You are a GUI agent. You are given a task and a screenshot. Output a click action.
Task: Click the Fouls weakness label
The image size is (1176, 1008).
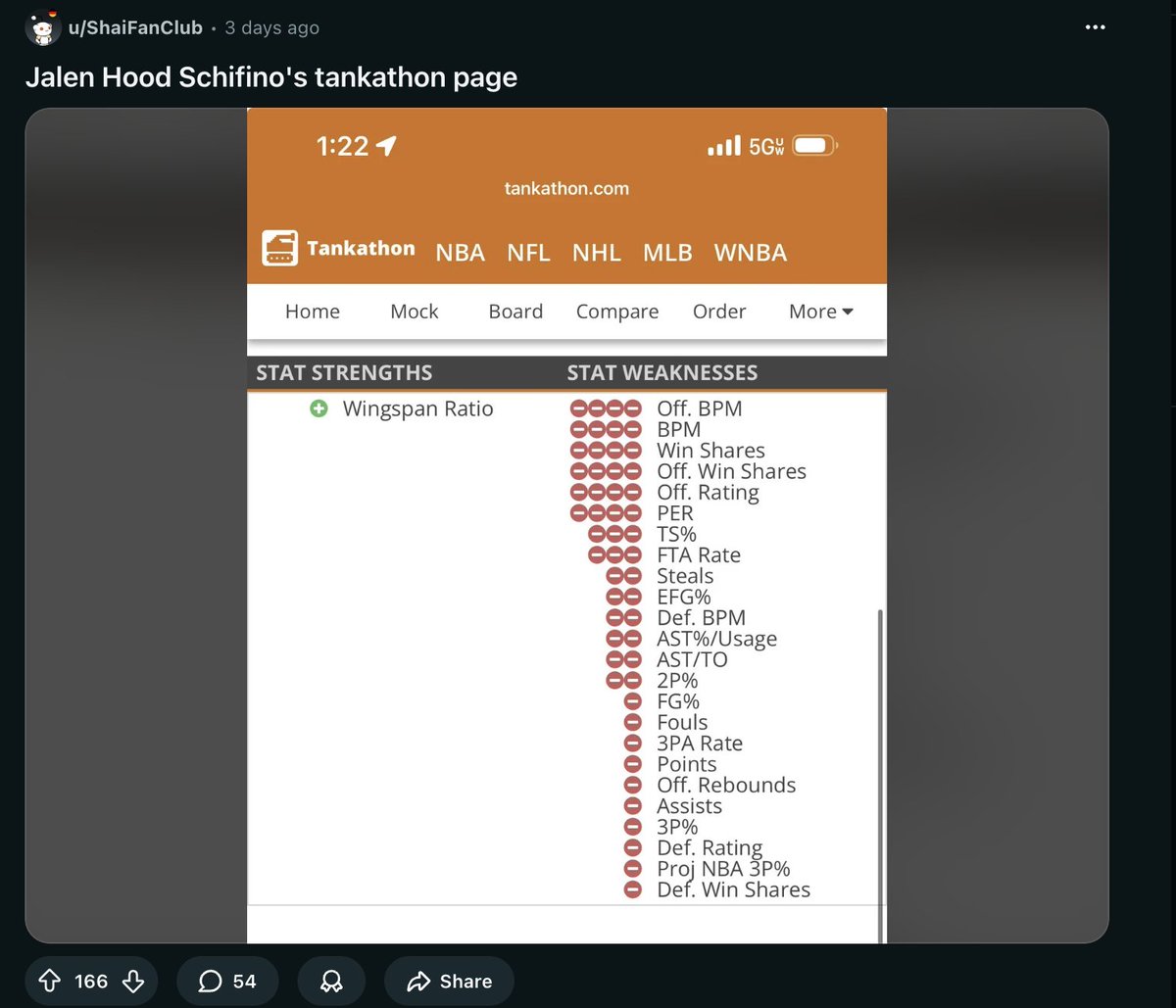pos(682,722)
